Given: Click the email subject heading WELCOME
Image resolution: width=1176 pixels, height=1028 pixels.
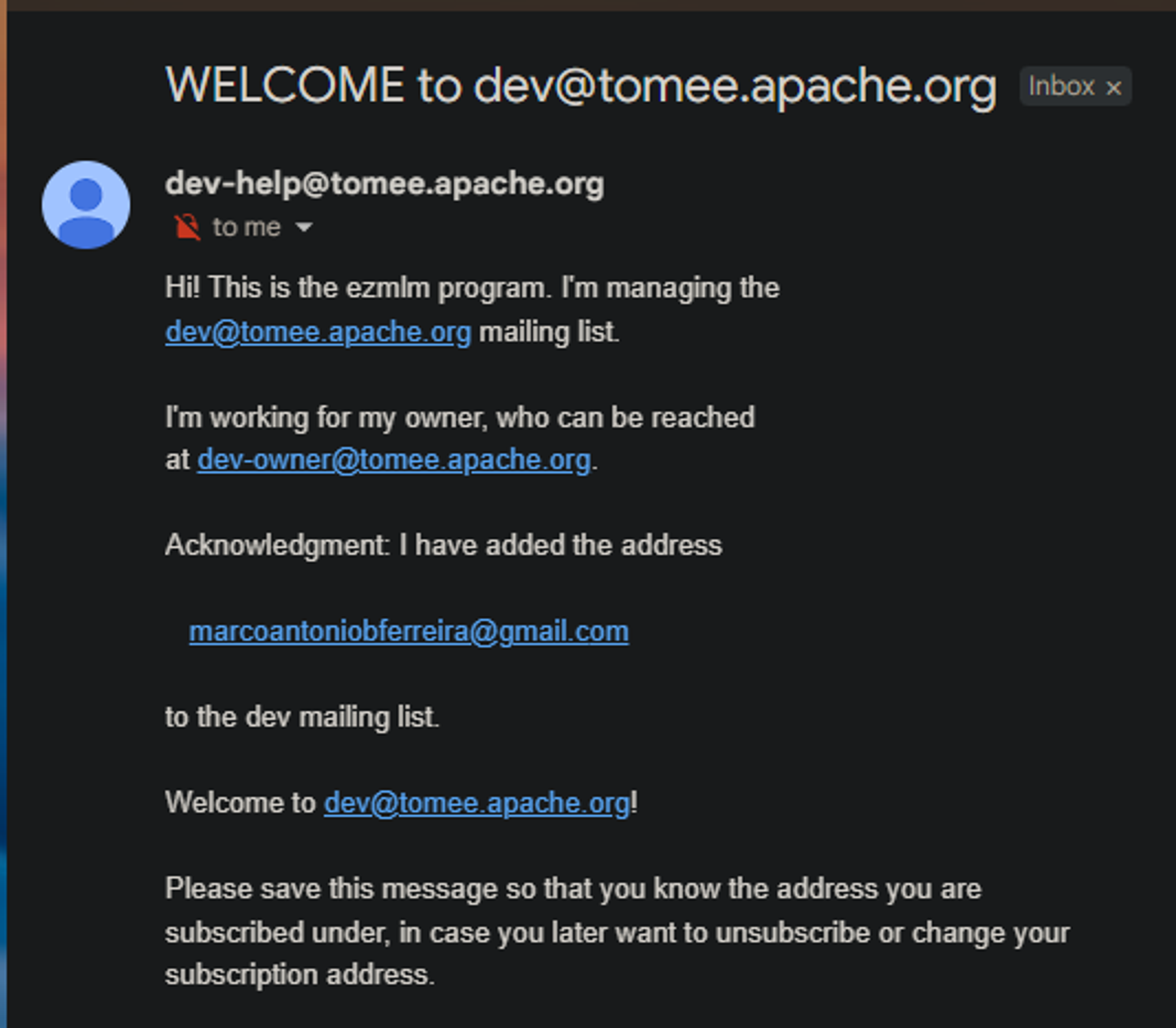Looking at the screenshot, I should [x=580, y=85].
